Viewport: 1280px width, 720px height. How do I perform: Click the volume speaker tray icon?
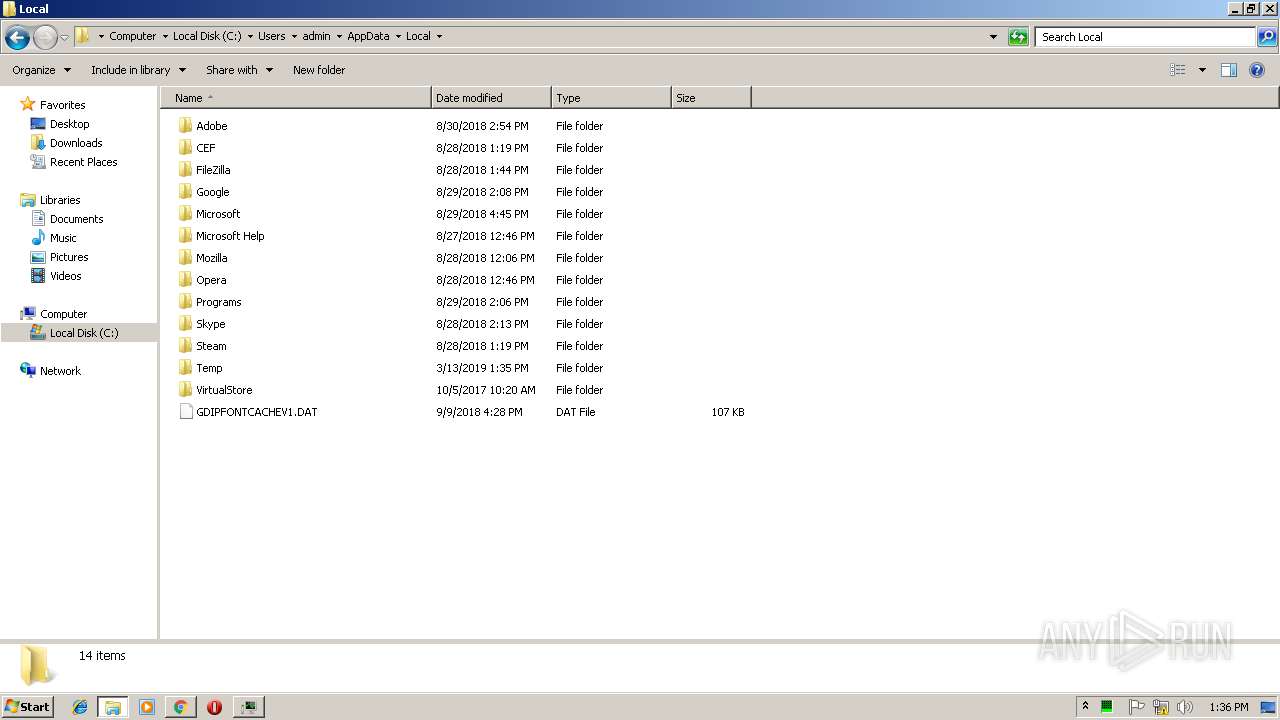click(1185, 707)
